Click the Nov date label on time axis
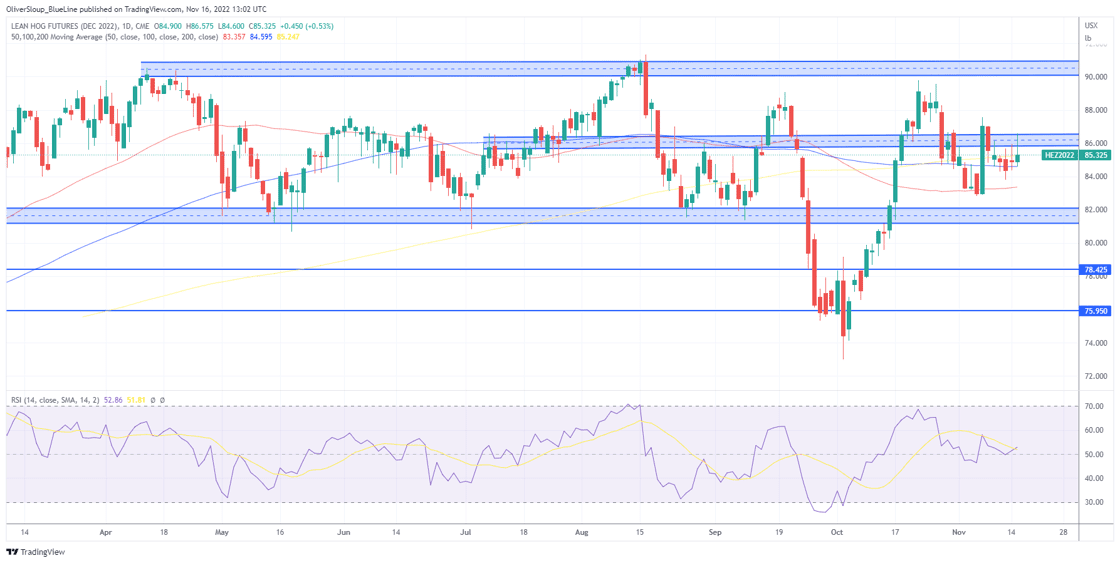This screenshot has width=1120, height=563. pos(959,532)
